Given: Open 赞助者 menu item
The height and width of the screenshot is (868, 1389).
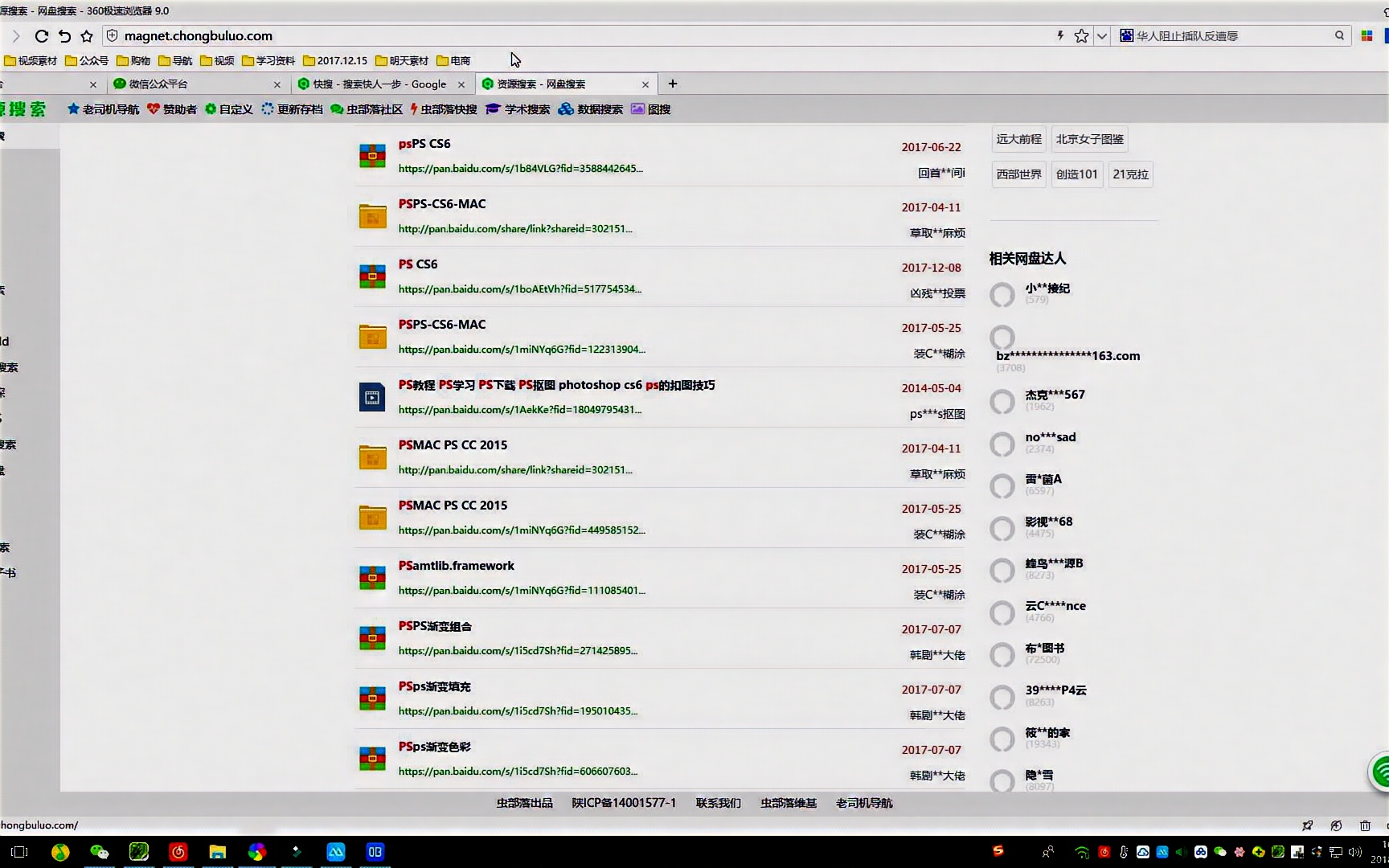Looking at the screenshot, I should click(171, 109).
